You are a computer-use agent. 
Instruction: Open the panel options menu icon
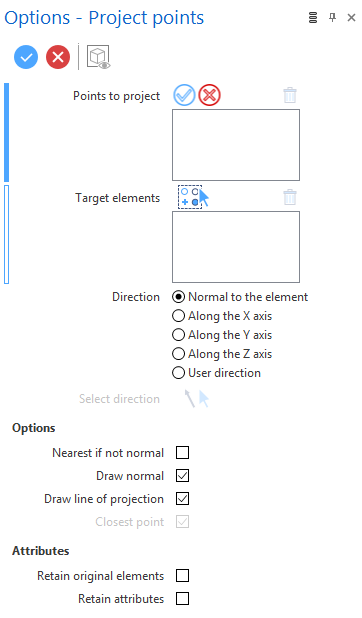(313, 17)
